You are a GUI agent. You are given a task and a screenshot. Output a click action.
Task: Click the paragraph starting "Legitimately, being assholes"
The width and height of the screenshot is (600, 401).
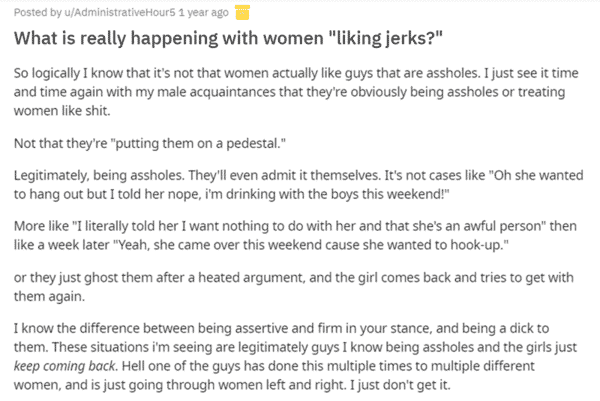[x=298, y=185]
